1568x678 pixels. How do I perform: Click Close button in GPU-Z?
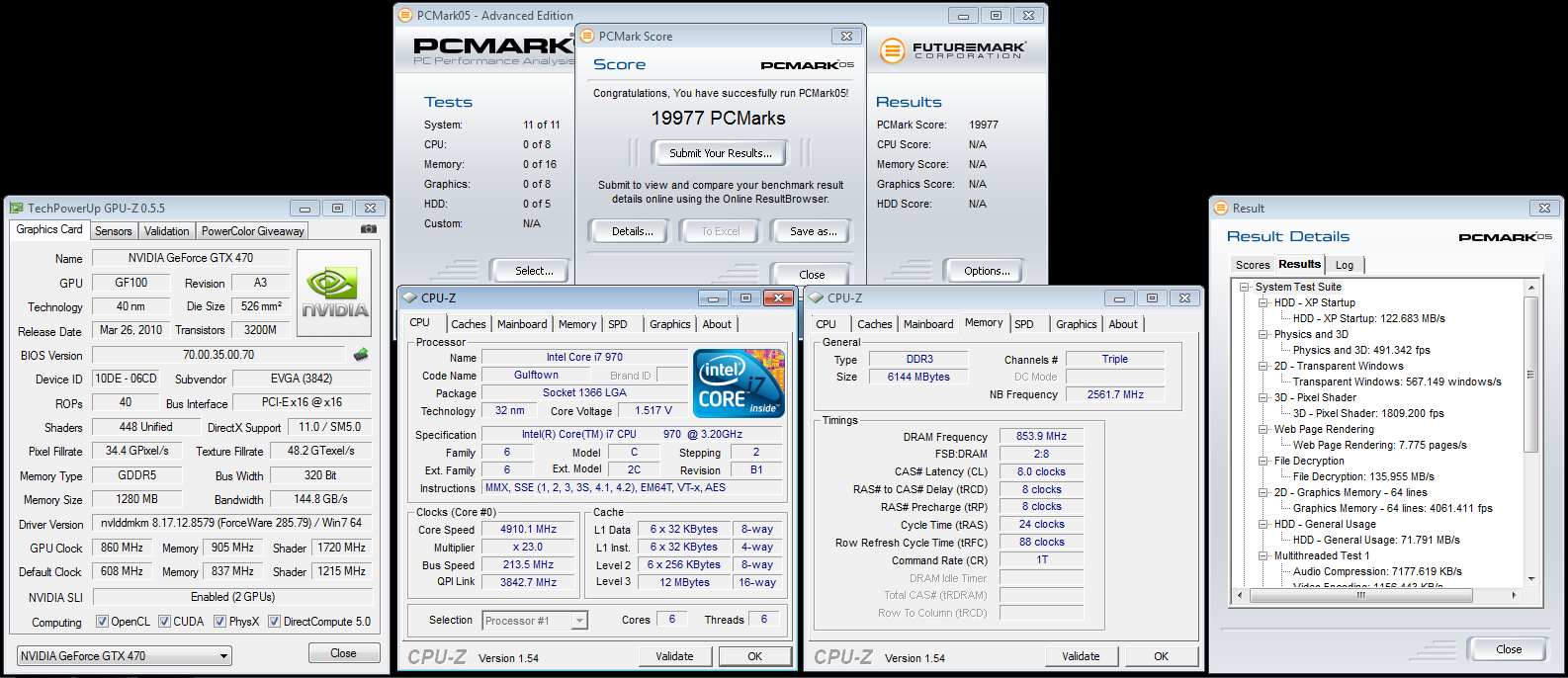pyautogui.click(x=343, y=653)
